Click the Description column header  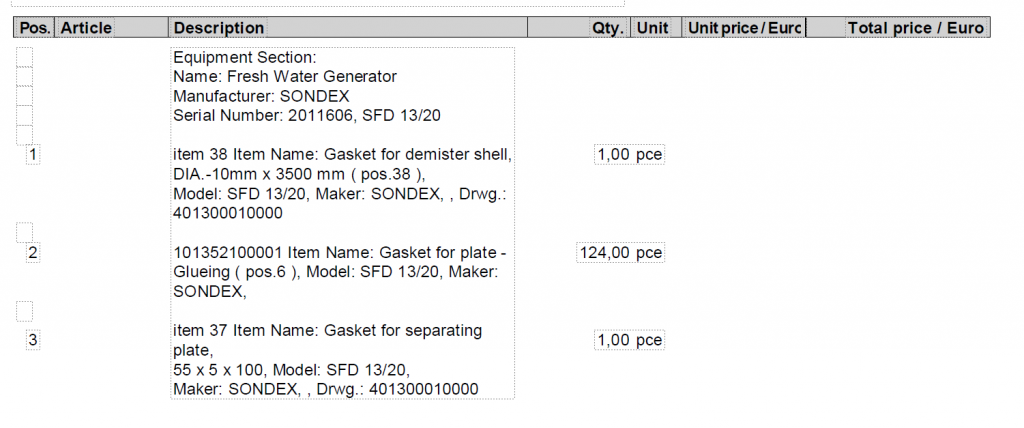coord(219,28)
